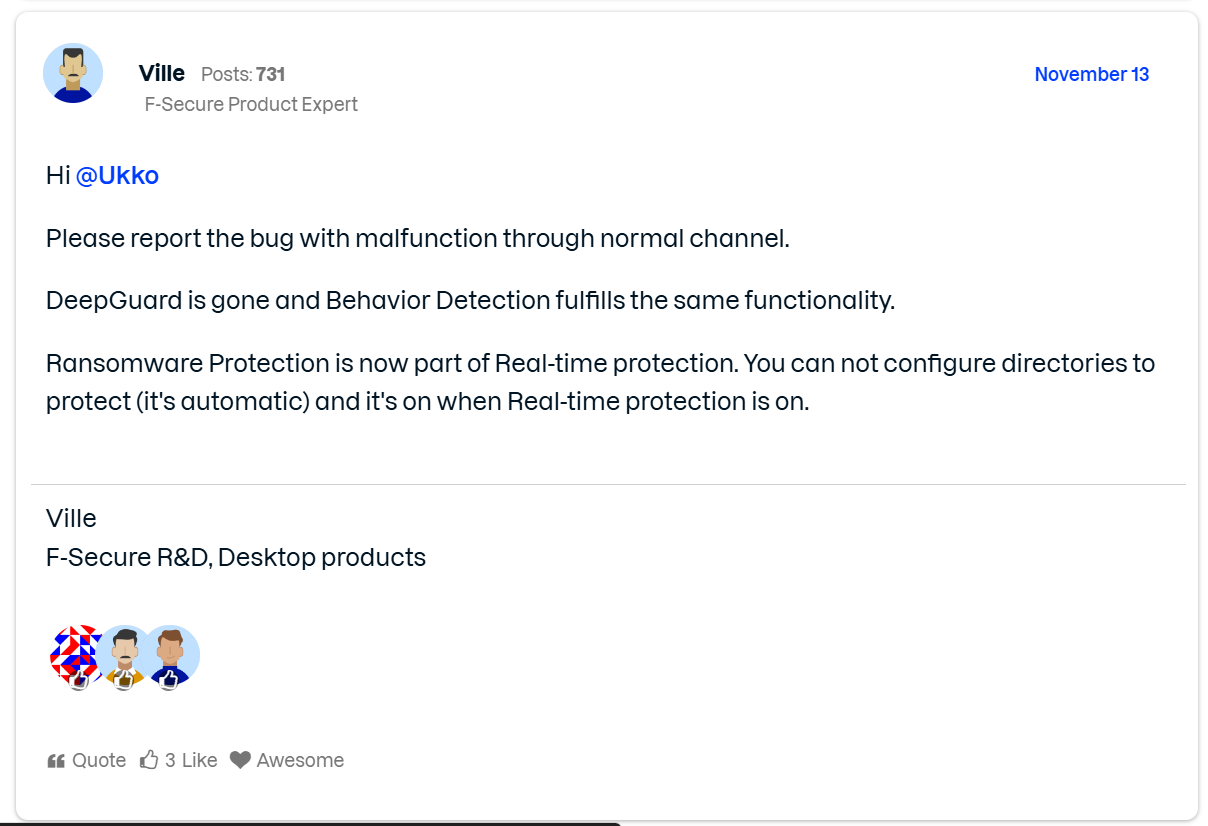
Task: Click the Like text label
Action: coord(199,760)
